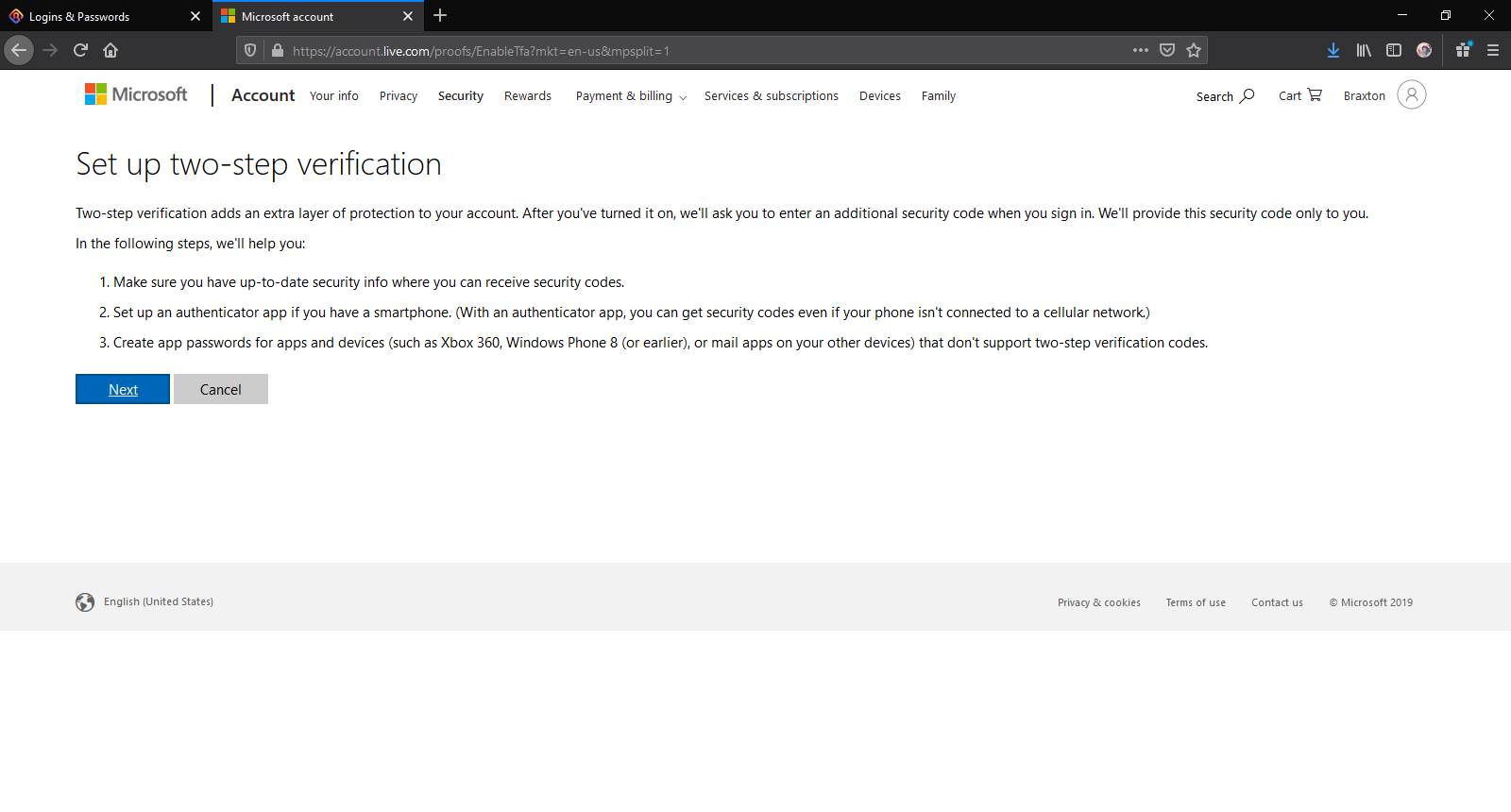Show tracking protection shield info
1511x812 pixels.
[x=250, y=50]
